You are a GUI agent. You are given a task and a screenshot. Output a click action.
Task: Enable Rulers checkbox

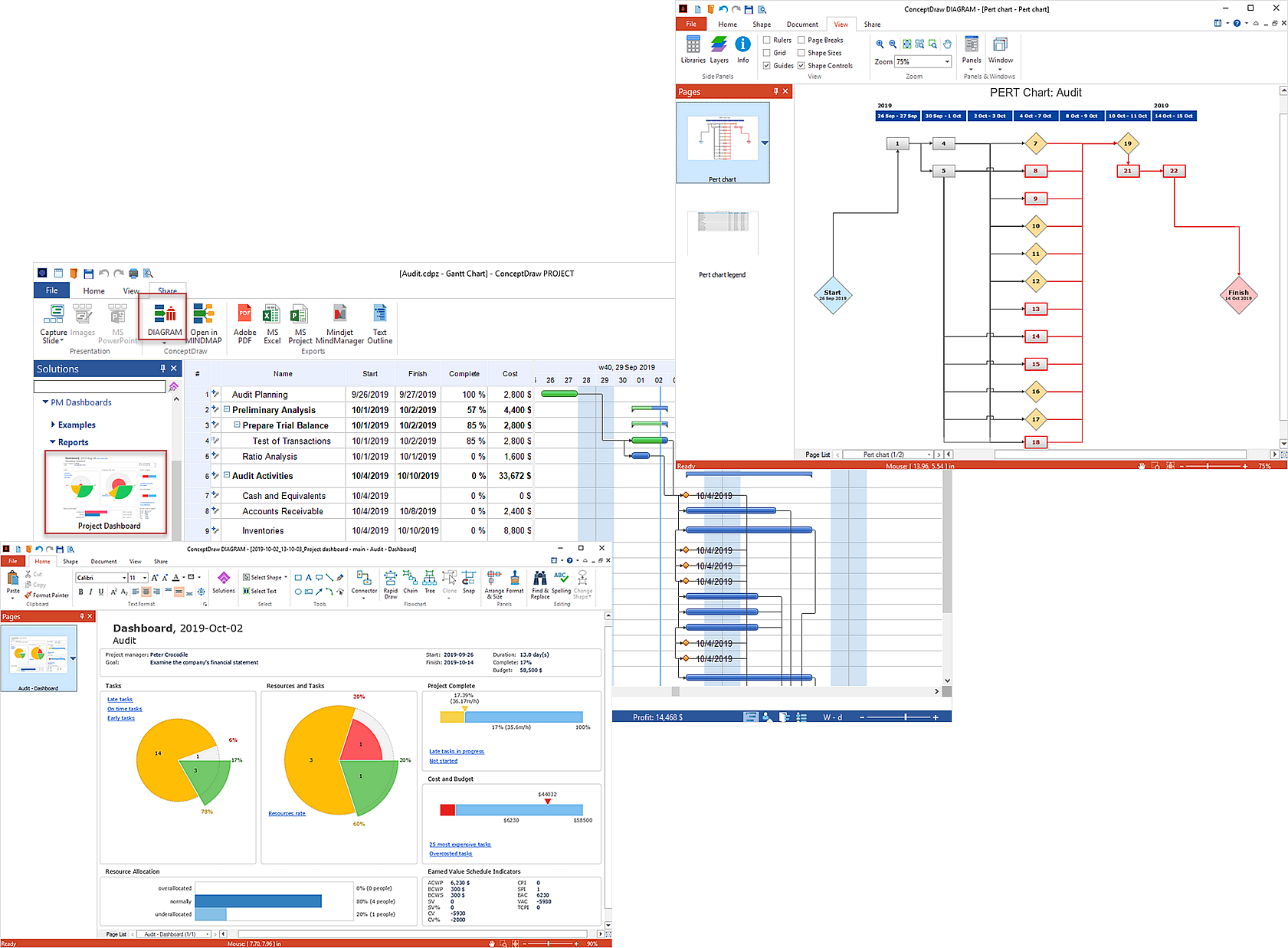[767, 40]
